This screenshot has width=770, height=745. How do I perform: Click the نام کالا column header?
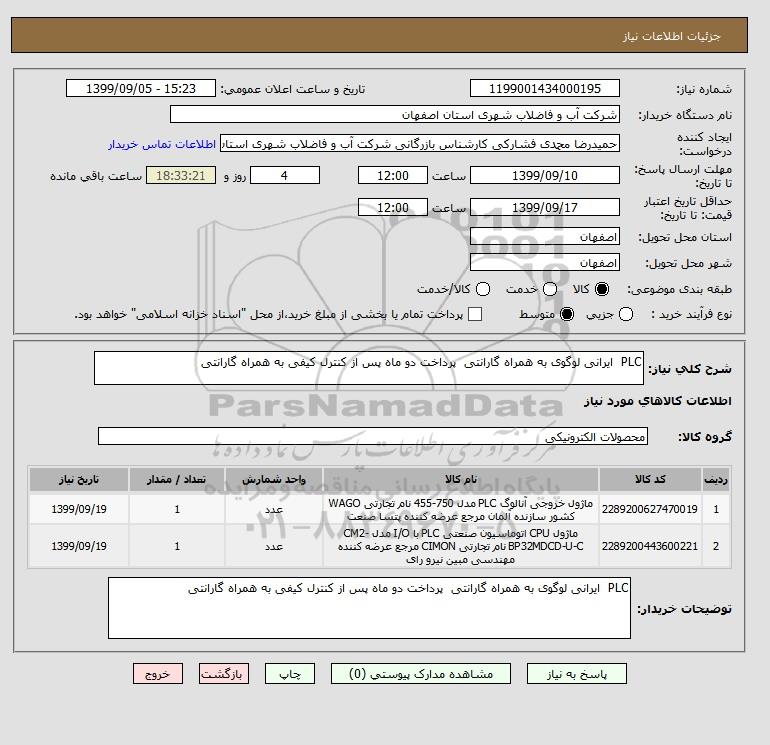(461, 479)
